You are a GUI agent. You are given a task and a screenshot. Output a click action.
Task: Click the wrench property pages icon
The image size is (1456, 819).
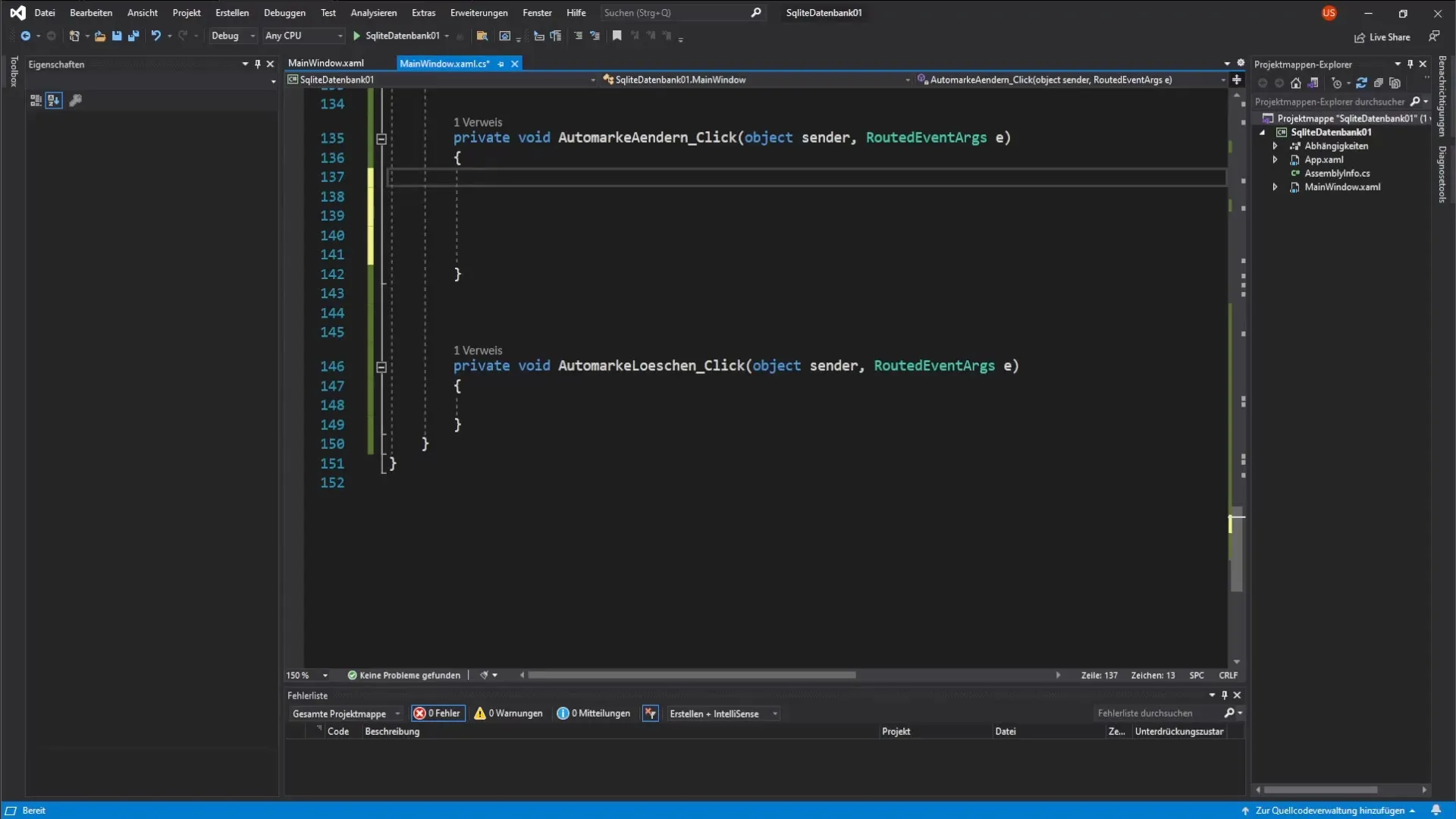point(75,100)
